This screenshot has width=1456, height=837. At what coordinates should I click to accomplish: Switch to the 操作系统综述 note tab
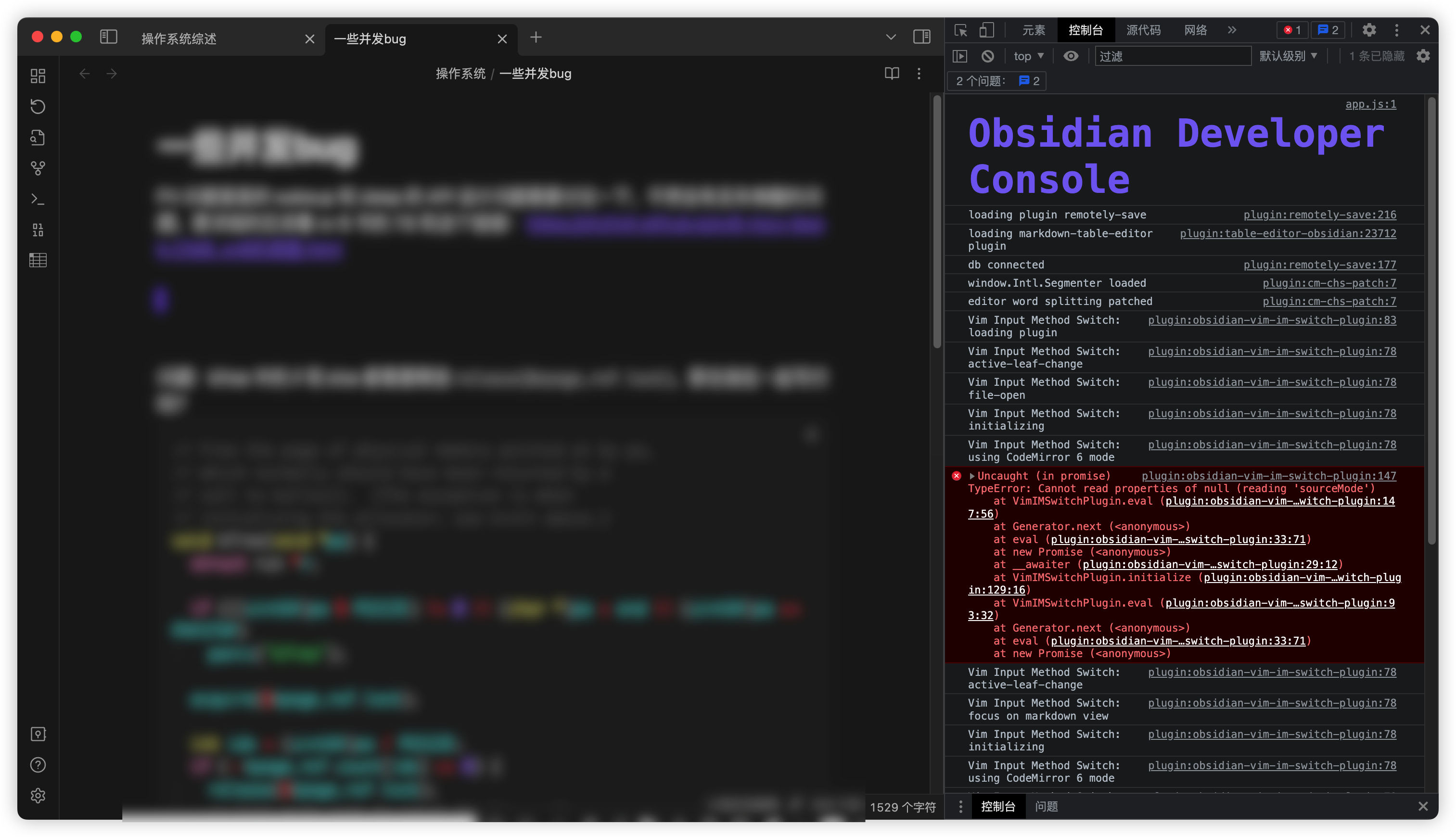(178, 39)
